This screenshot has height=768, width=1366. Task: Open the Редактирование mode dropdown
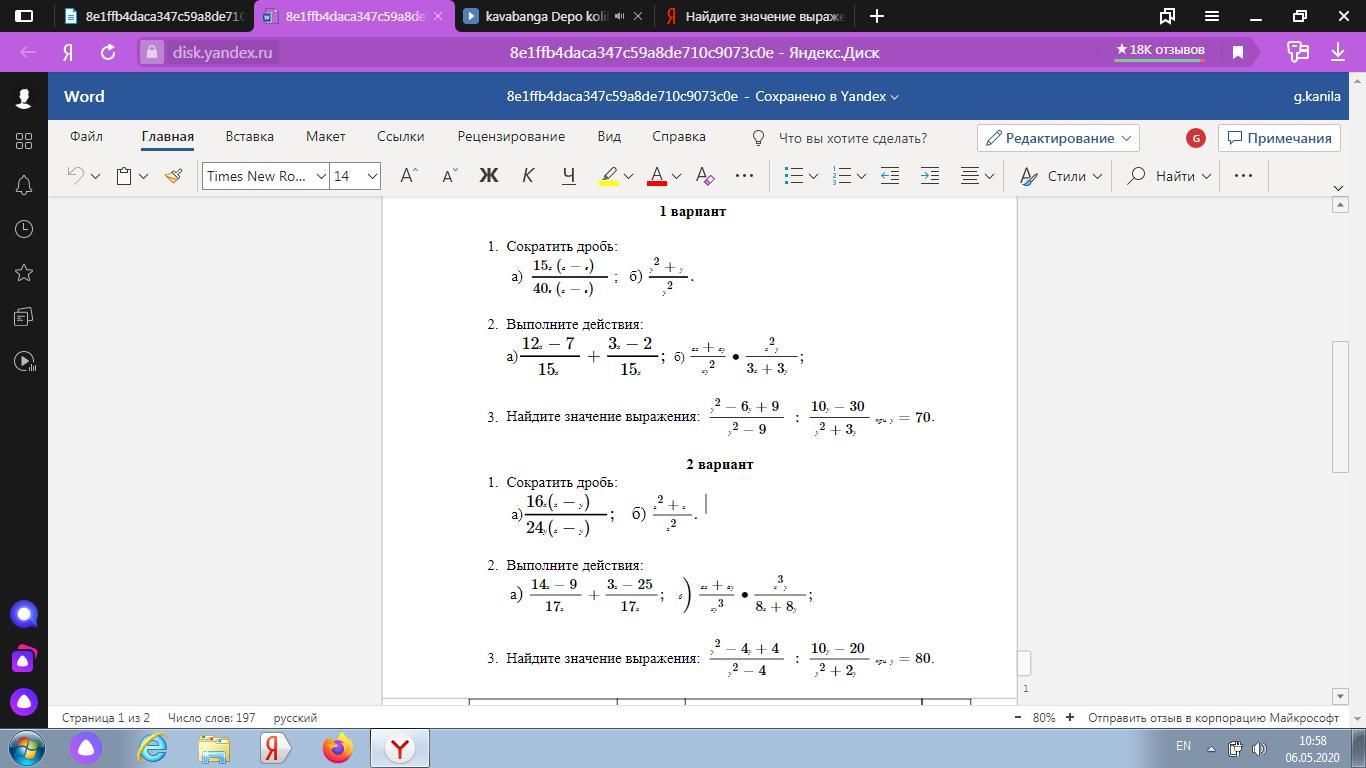[1058, 138]
